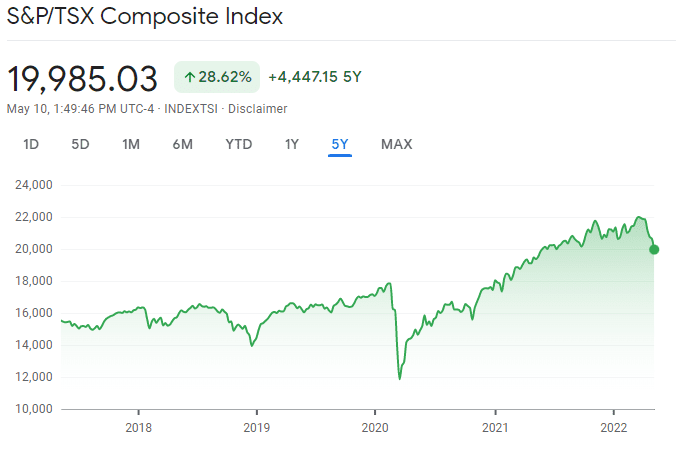Show the MAX time range
The height and width of the screenshot is (450, 676).
point(396,144)
